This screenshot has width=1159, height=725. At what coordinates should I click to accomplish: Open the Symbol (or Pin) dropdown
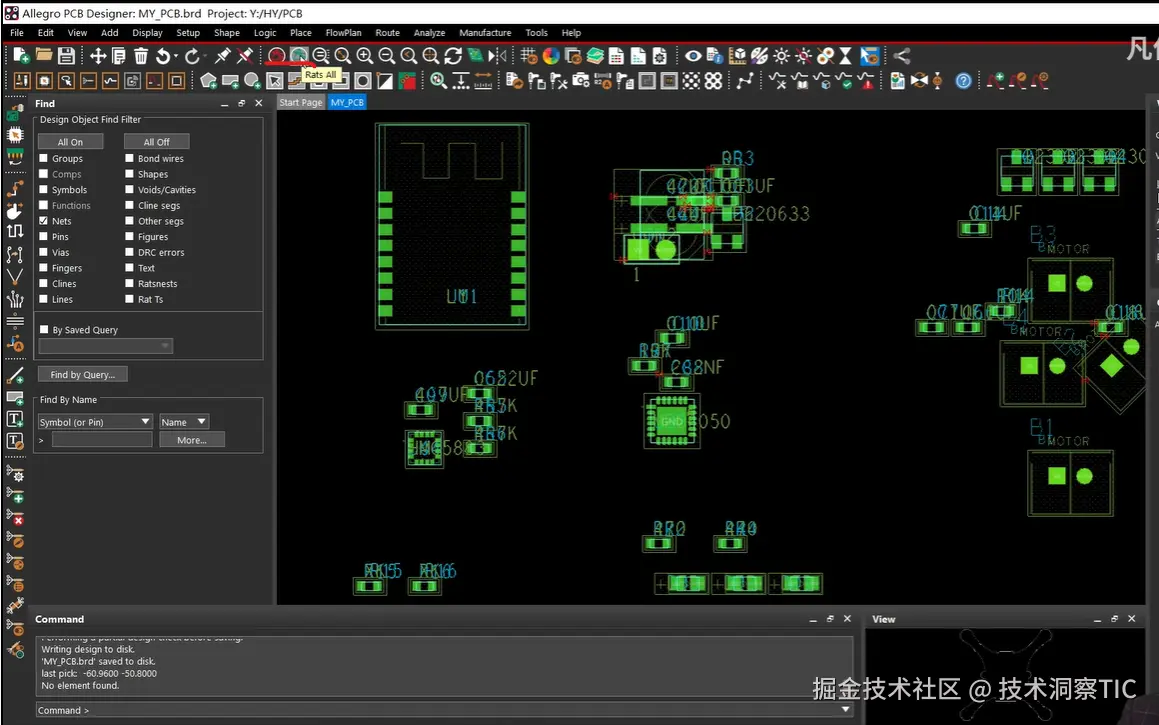click(95, 422)
